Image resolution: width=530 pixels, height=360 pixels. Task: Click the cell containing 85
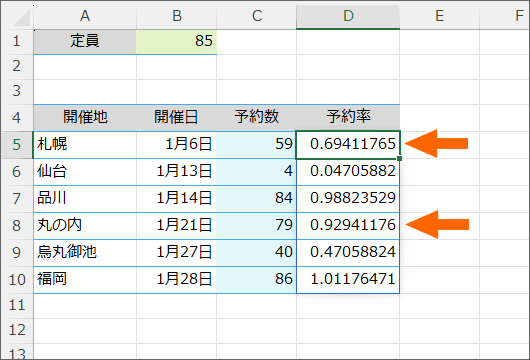click(176, 42)
